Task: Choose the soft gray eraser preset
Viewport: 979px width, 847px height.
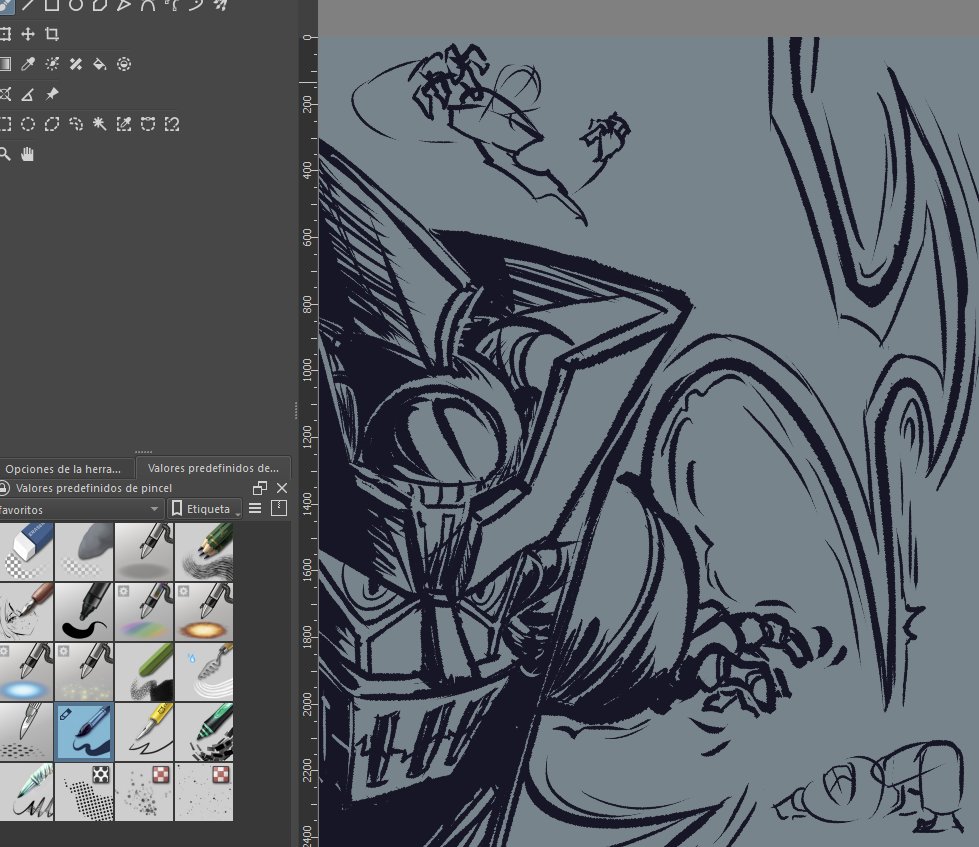Action: (84, 552)
